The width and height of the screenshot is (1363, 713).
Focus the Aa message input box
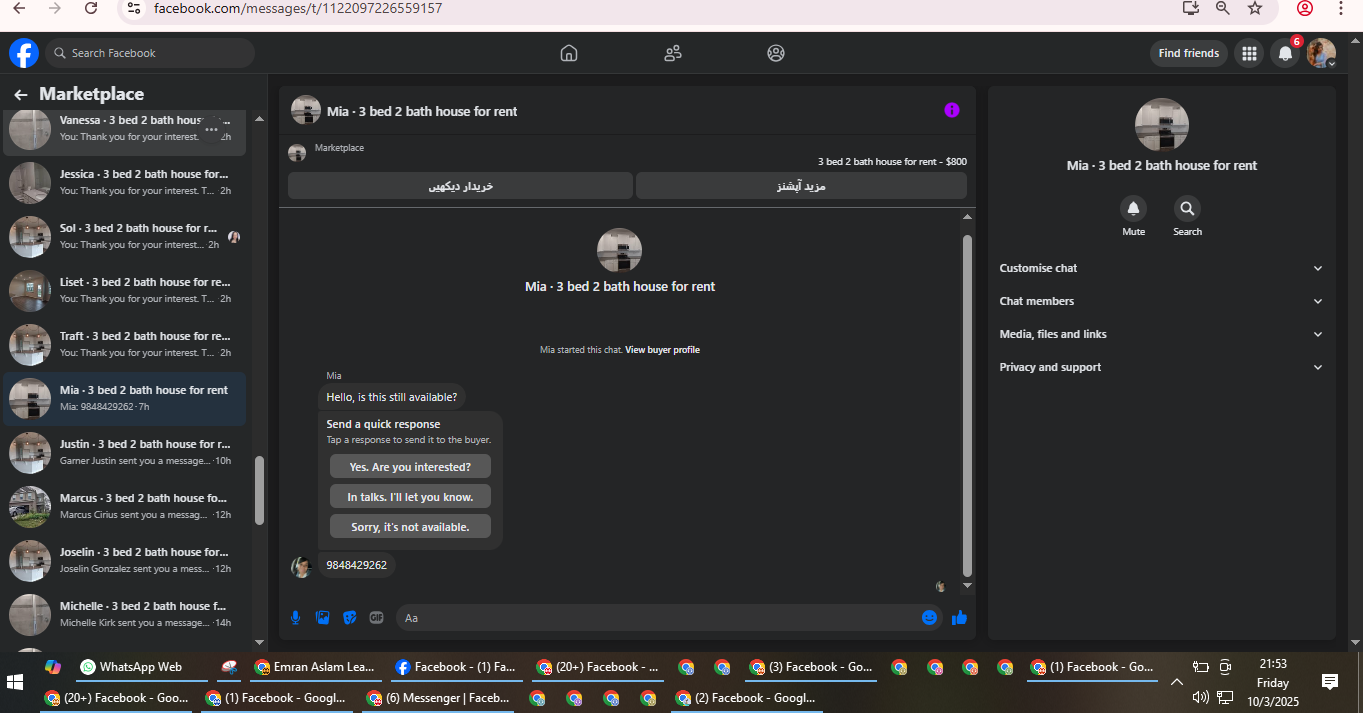[655, 618]
